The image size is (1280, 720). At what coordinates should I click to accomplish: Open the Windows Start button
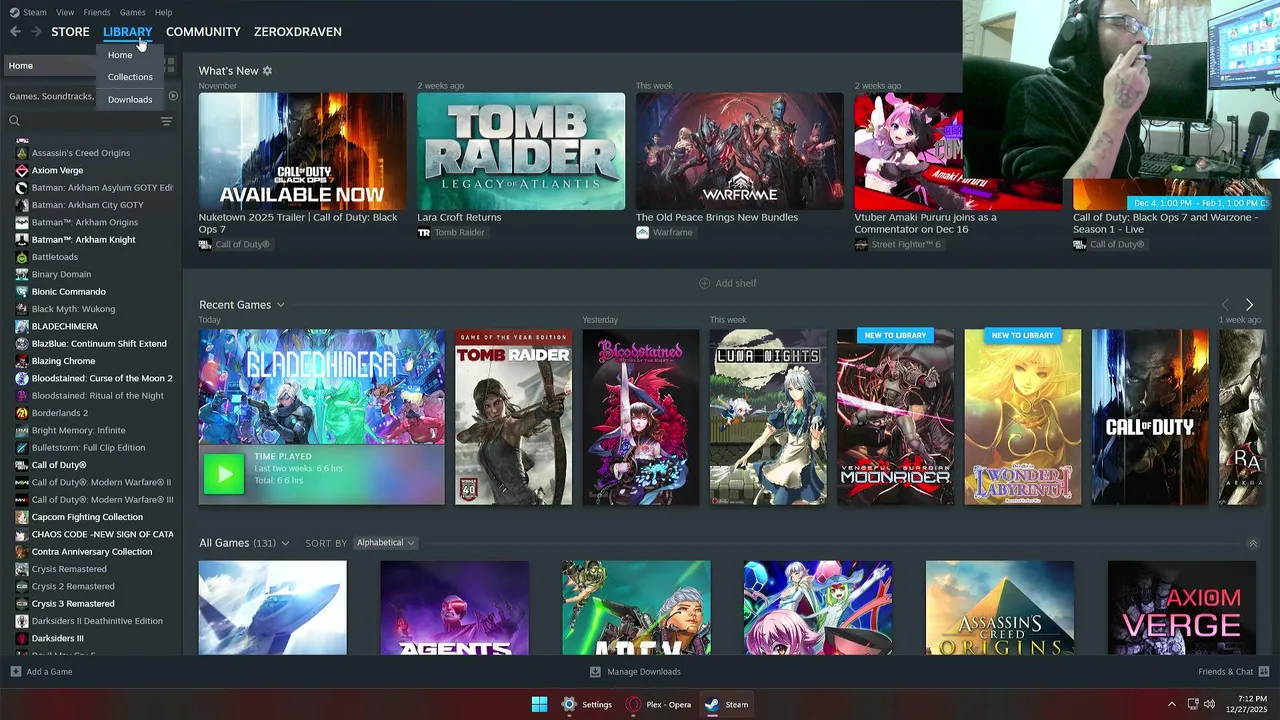[539, 704]
